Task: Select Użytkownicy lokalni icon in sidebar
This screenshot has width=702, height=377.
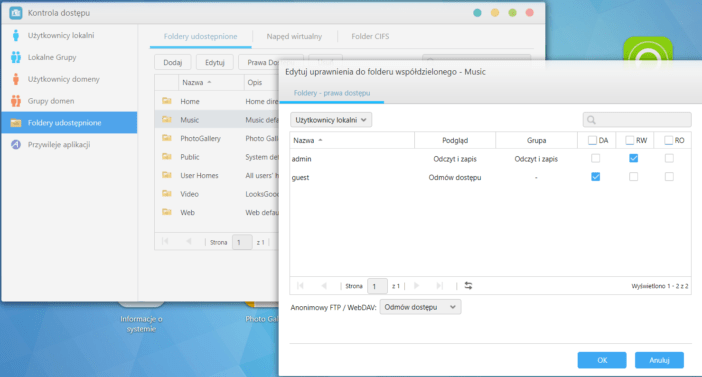Action: pos(16,35)
